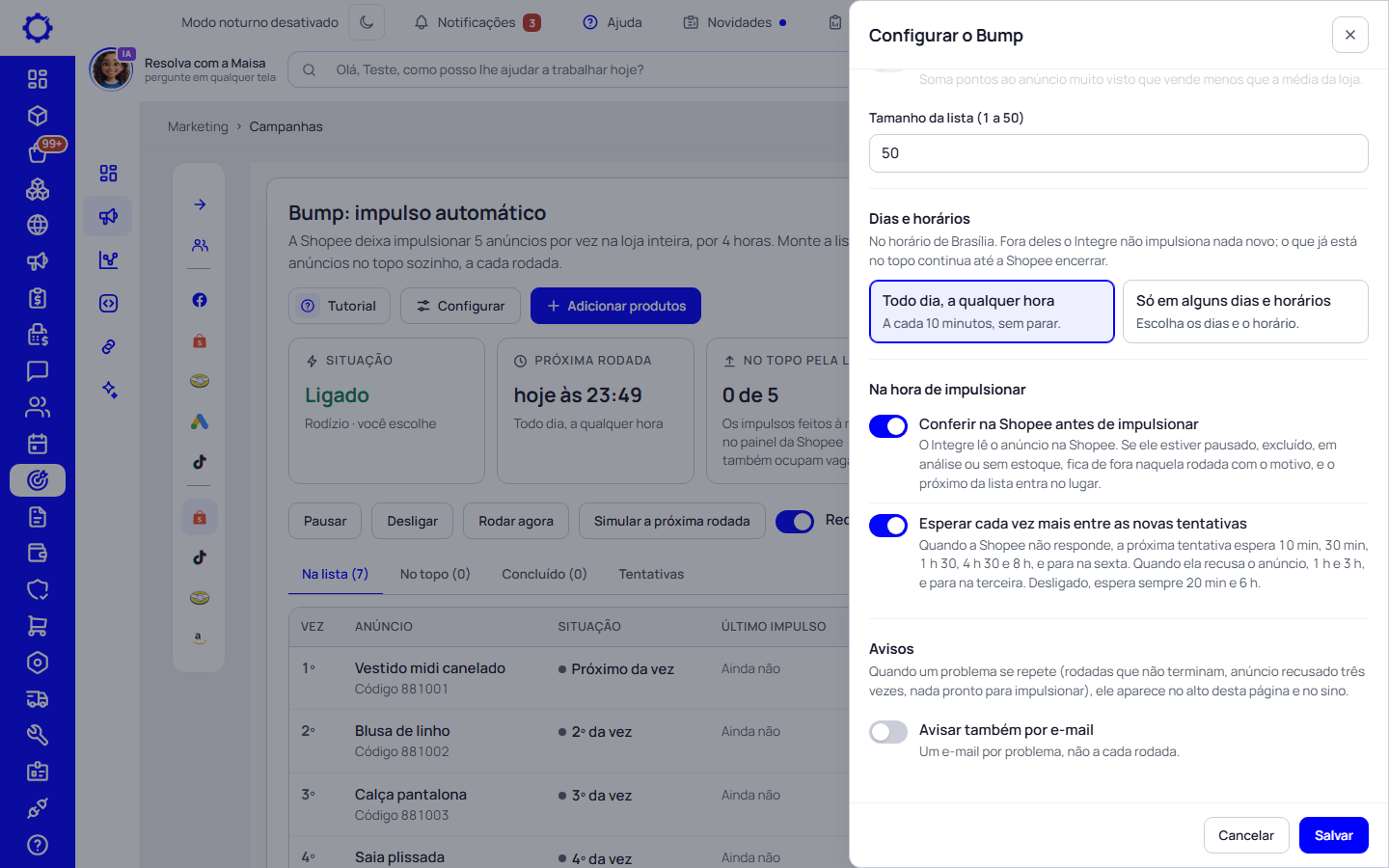Go to Marketing breadcrumb link
1389x868 pixels.
click(x=198, y=126)
